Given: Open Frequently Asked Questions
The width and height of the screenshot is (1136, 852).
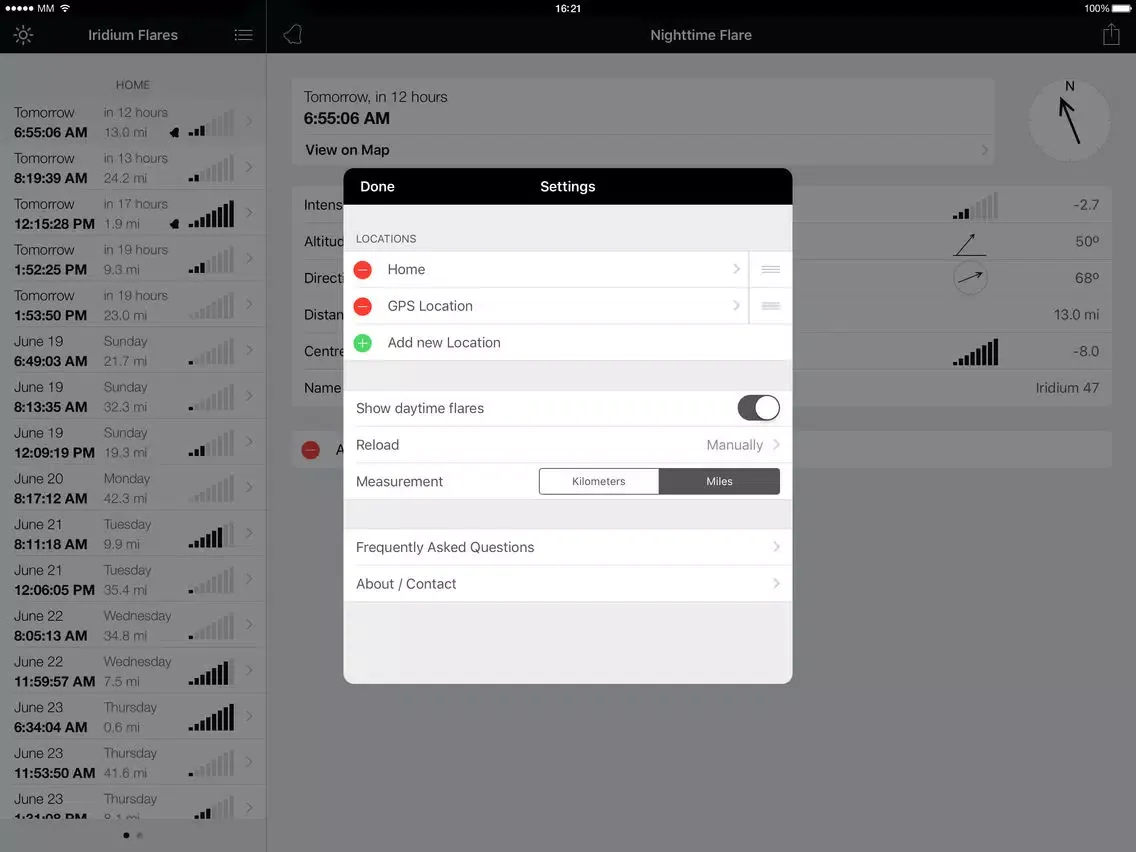Looking at the screenshot, I should (567, 547).
